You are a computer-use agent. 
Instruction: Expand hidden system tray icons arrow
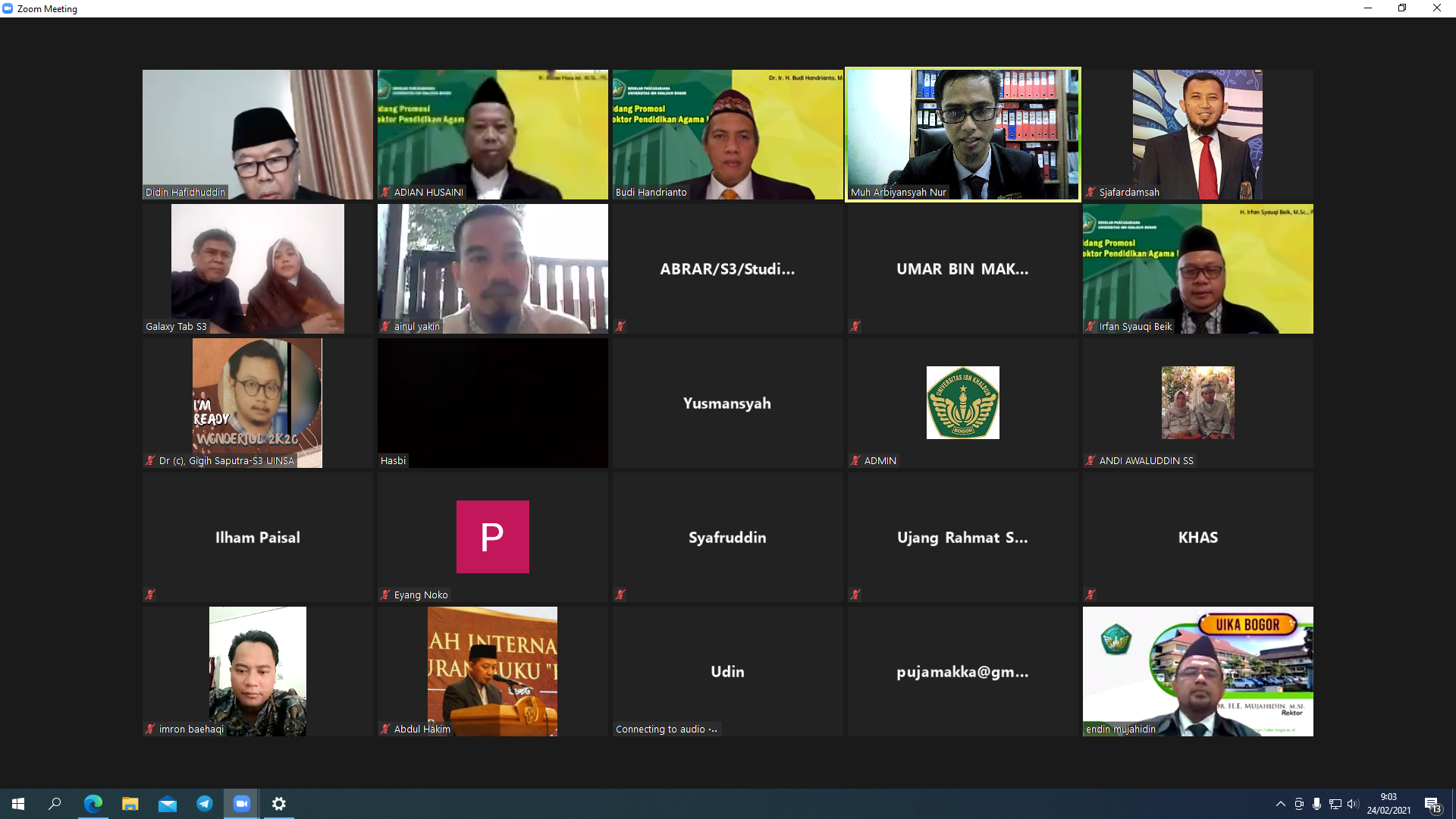pos(1280,804)
